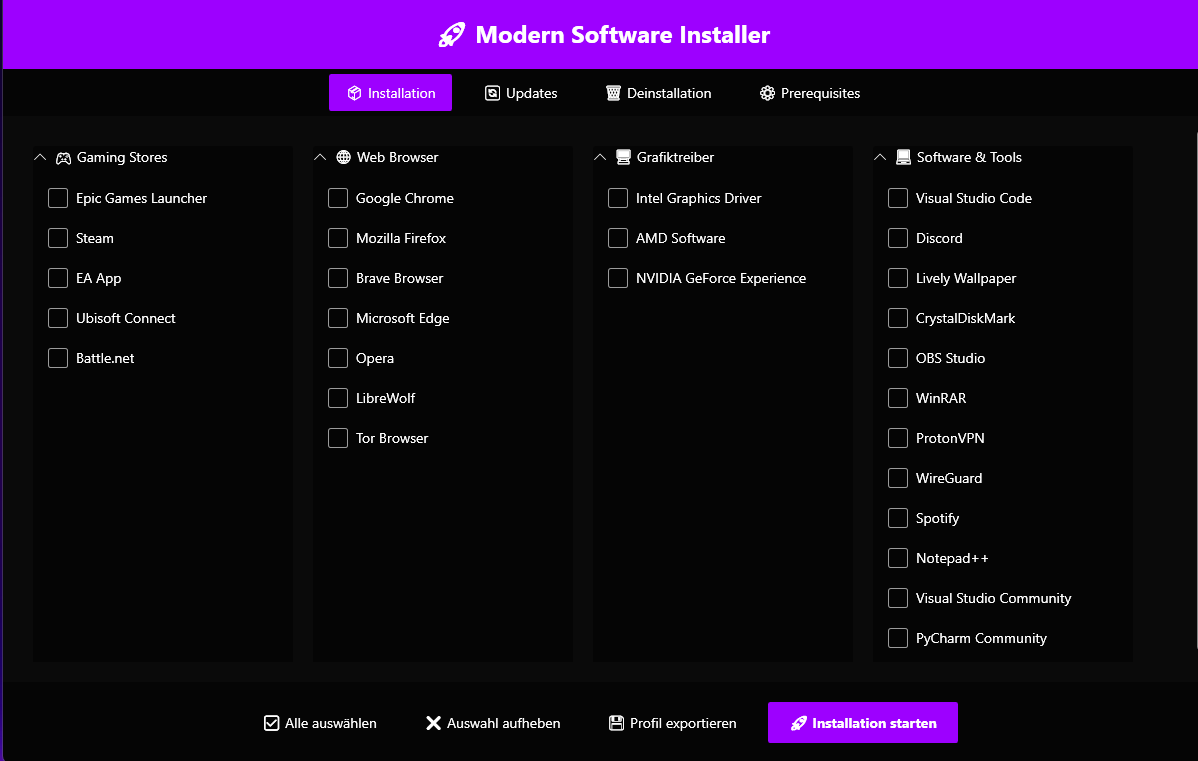This screenshot has height=761, width=1198.
Task: Enable the Brave Browser checkbox
Action: 338,278
